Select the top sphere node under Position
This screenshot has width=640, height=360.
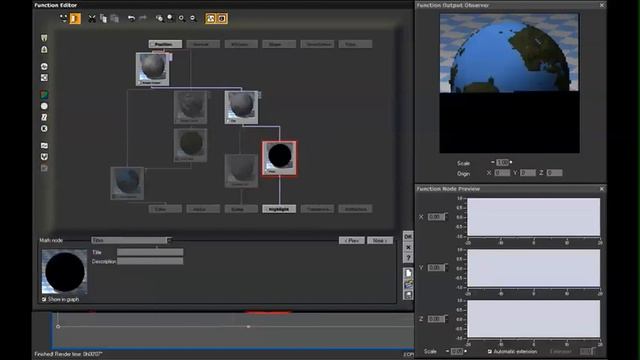(152, 69)
